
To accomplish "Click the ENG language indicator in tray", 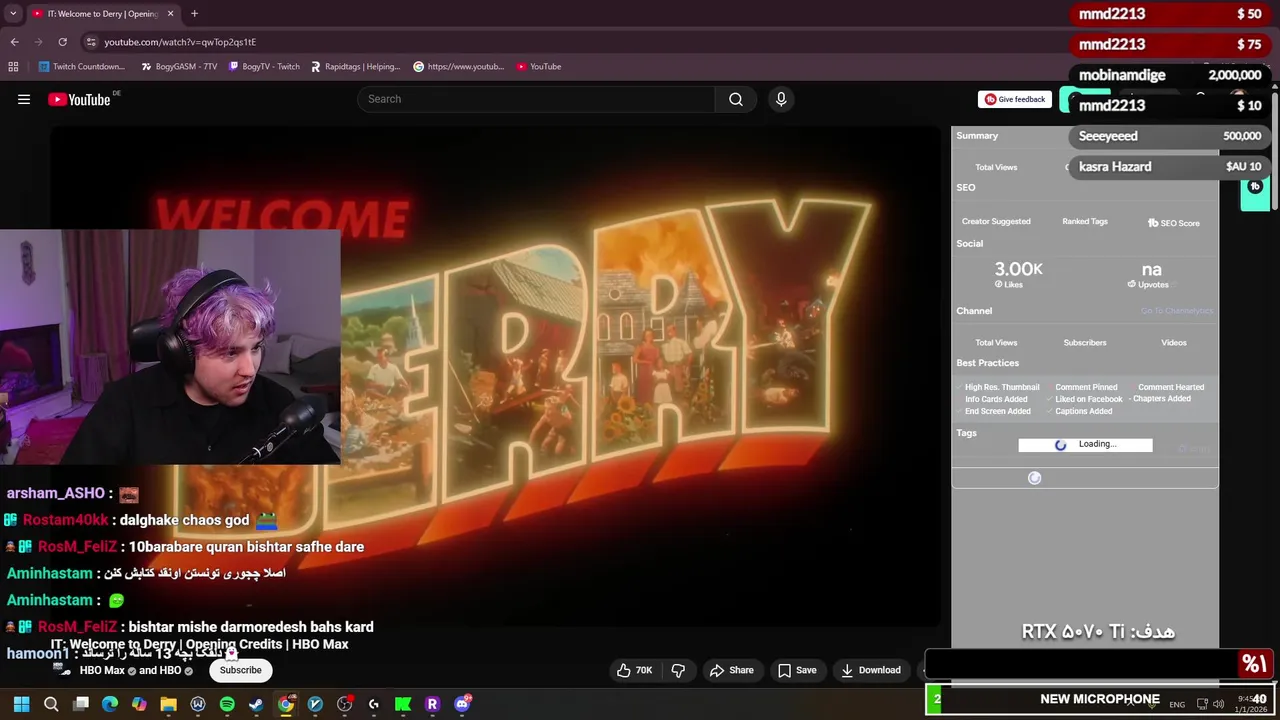I will pyautogui.click(x=1177, y=705).
